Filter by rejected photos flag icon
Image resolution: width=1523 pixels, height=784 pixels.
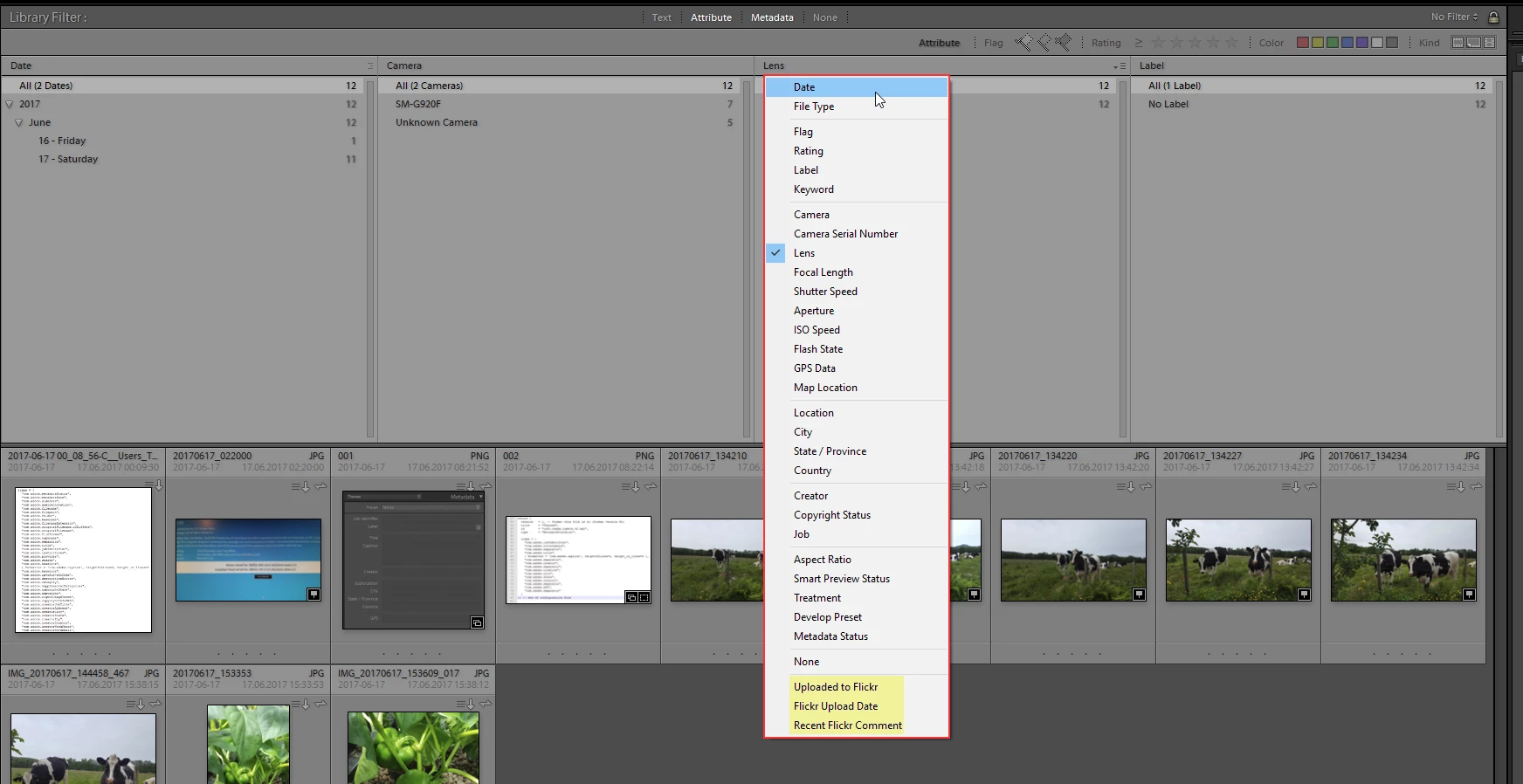point(1063,42)
